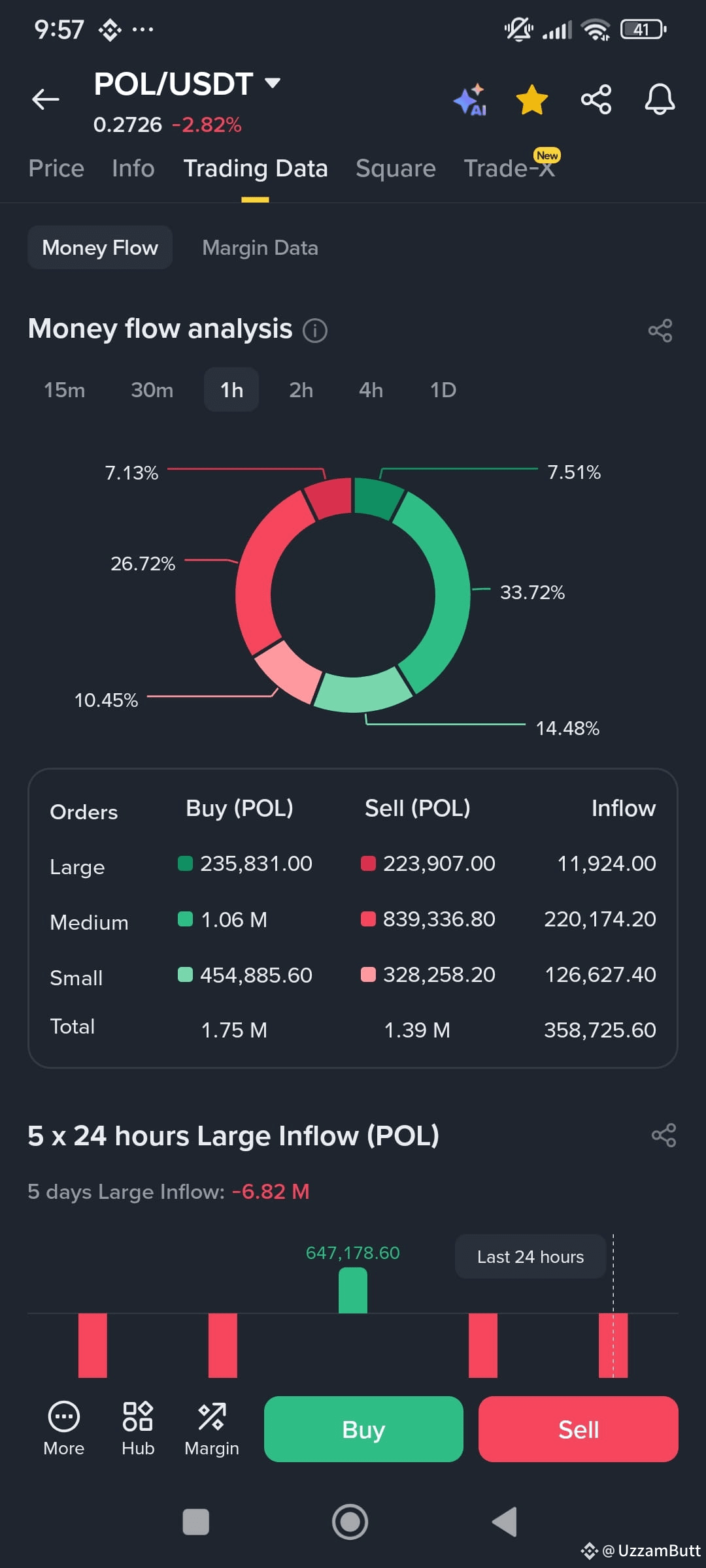Open the Info tab
Viewport: 706px width, 1568px height.
point(133,169)
